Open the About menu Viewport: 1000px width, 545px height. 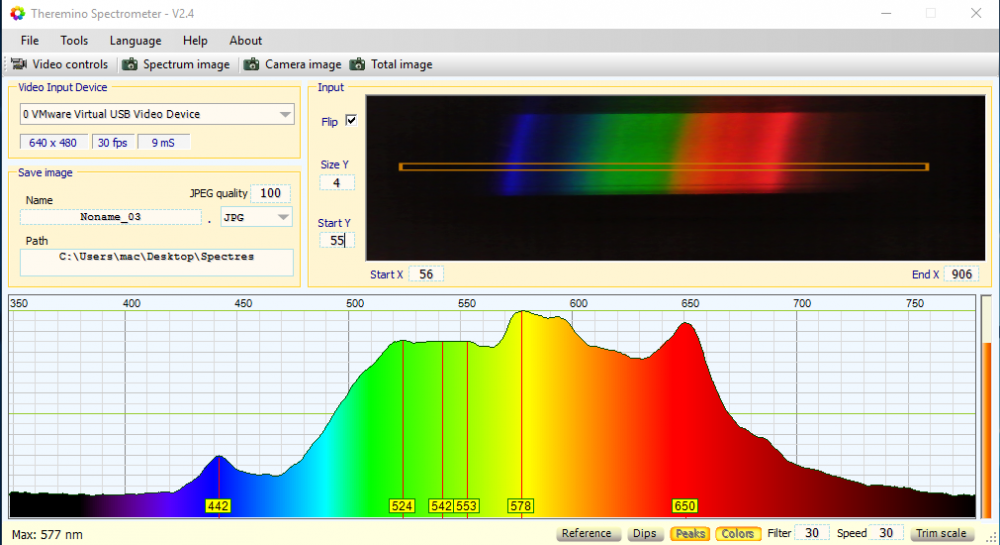pyautogui.click(x=246, y=41)
